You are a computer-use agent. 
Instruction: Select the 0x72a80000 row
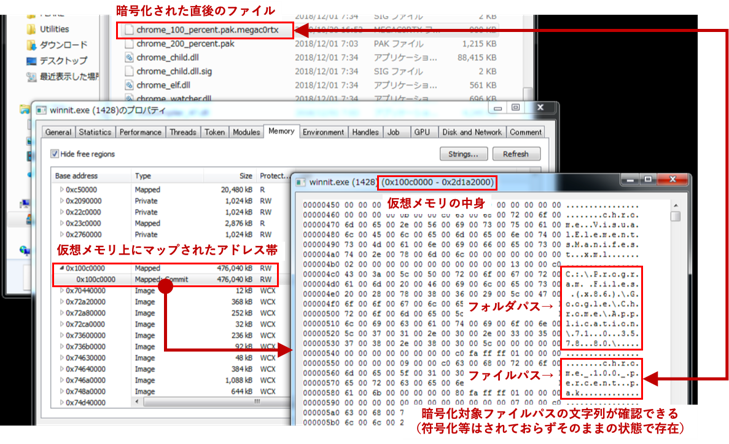tap(171, 313)
